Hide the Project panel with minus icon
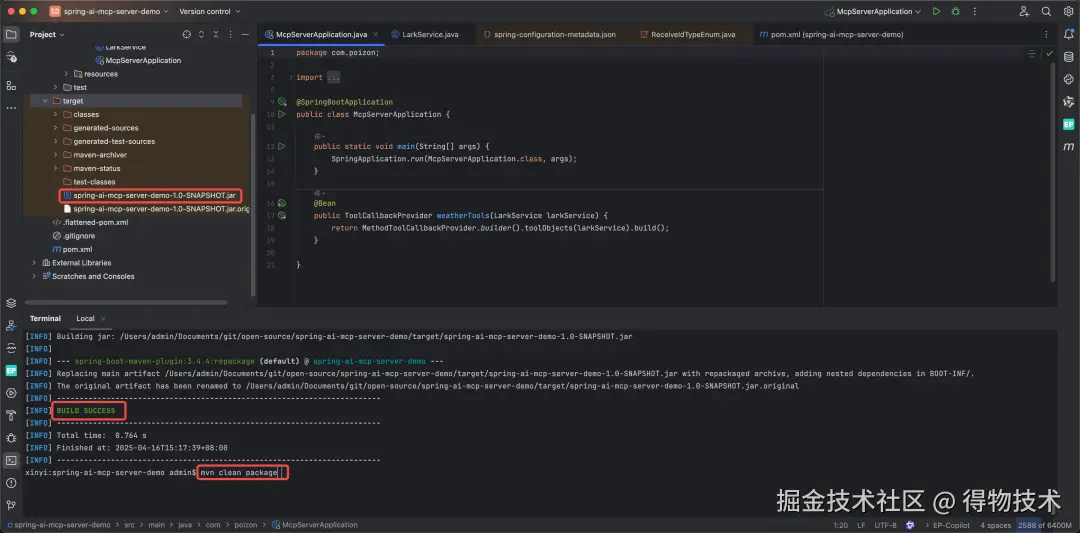The height and width of the screenshot is (533, 1080). pos(245,34)
